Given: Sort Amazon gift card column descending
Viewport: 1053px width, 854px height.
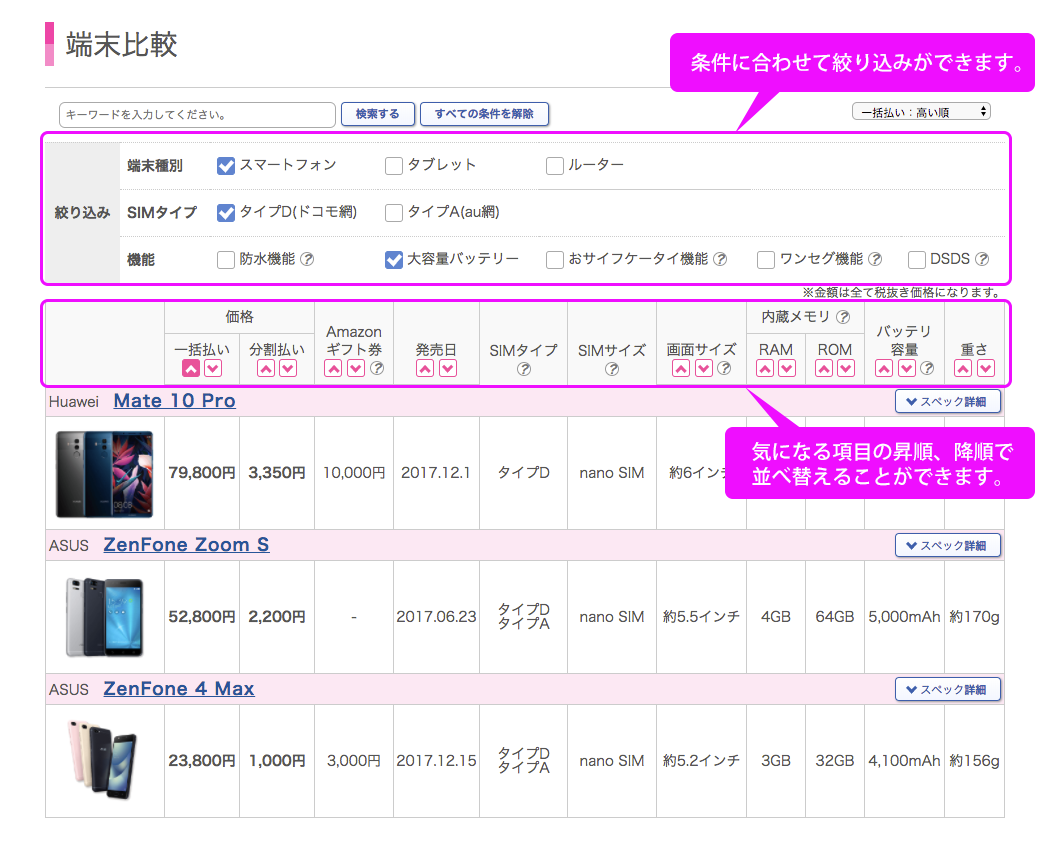Looking at the screenshot, I should click(356, 368).
